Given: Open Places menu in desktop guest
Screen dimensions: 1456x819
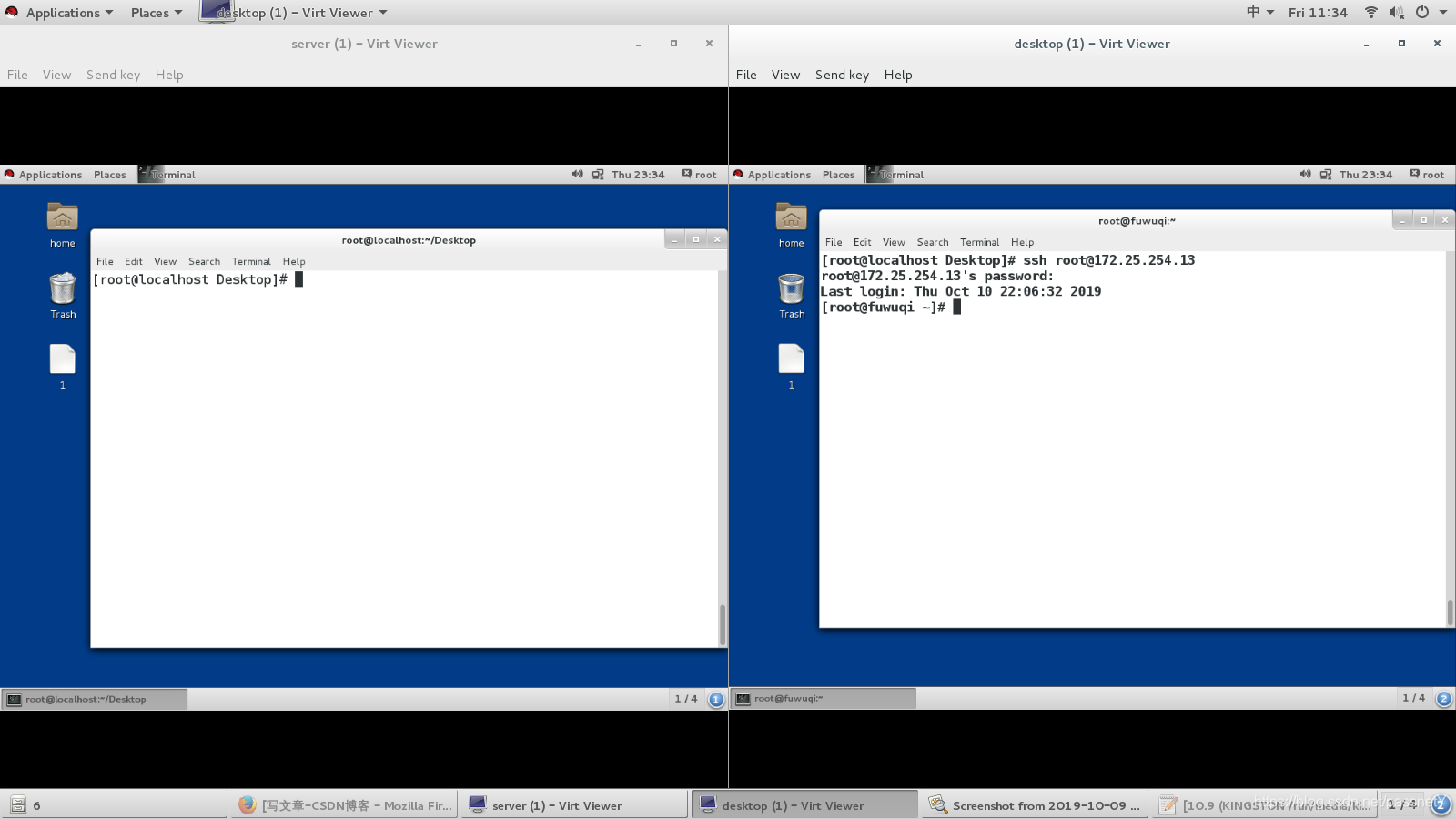Looking at the screenshot, I should click(839, 175).
